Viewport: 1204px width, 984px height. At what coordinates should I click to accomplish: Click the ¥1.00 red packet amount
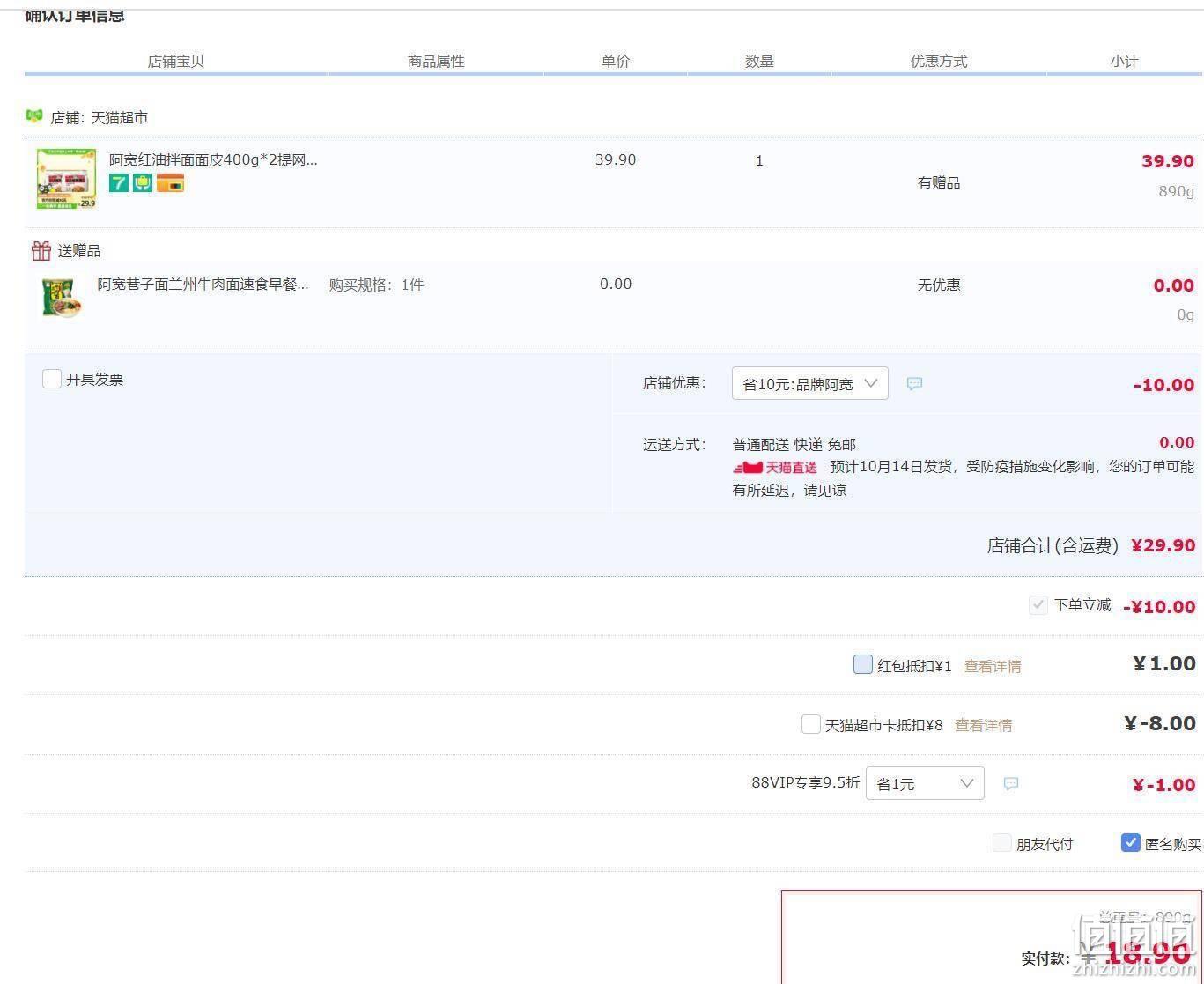1164,663
